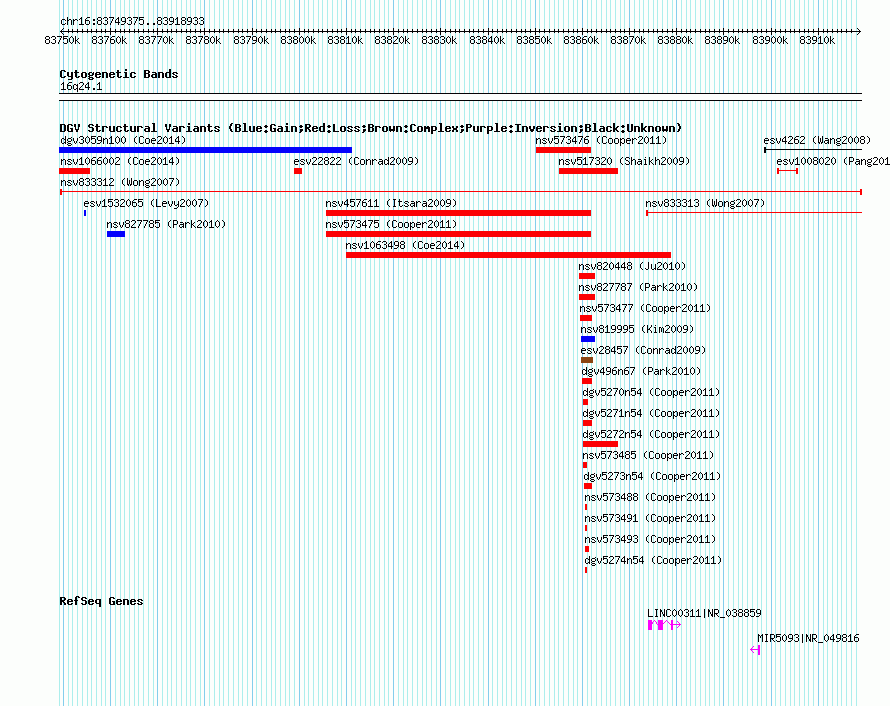Click the esv22822 (Conrad2009) label

(x=356, y=161)
